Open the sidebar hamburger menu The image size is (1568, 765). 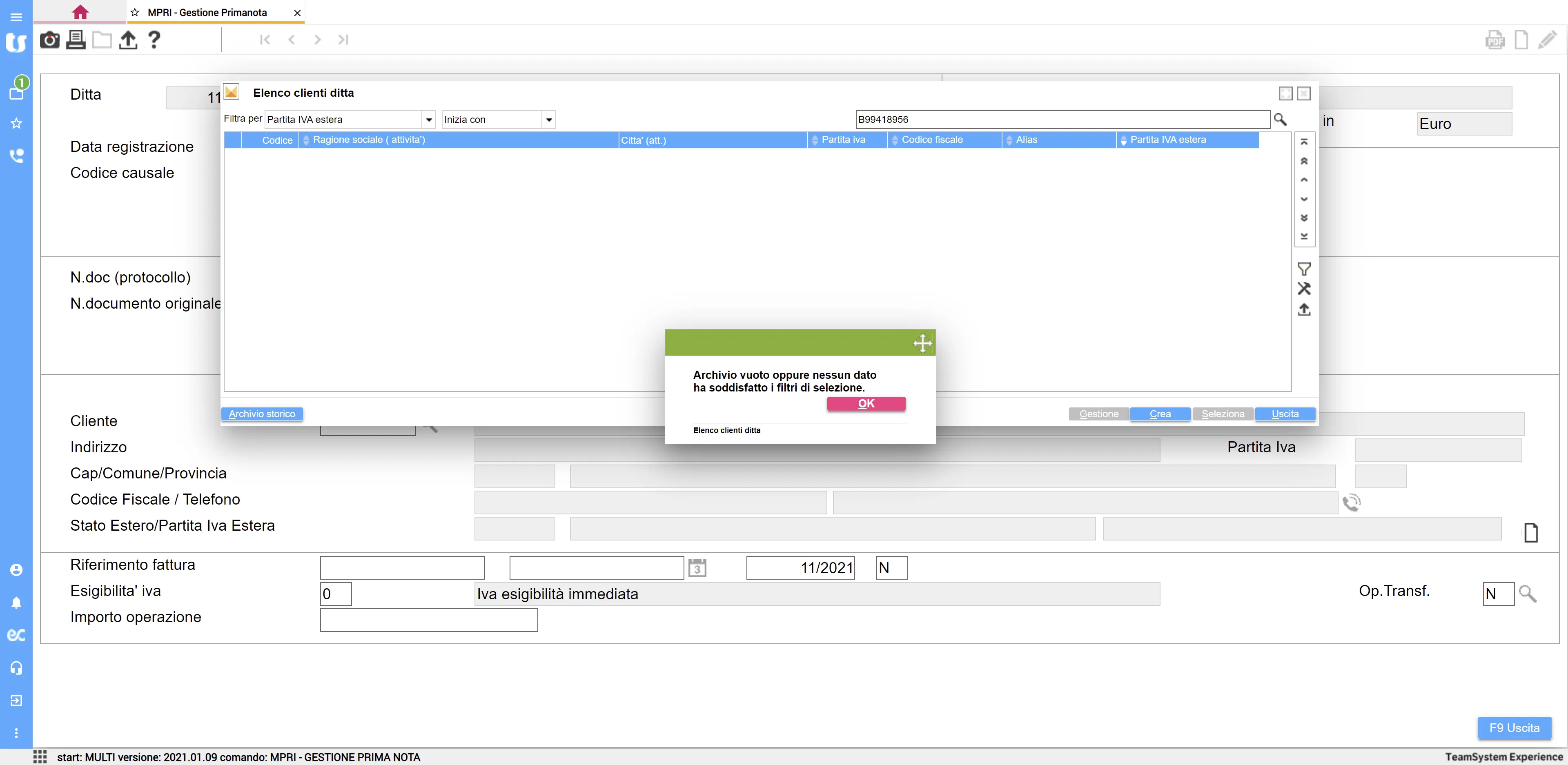coord(16,17)
